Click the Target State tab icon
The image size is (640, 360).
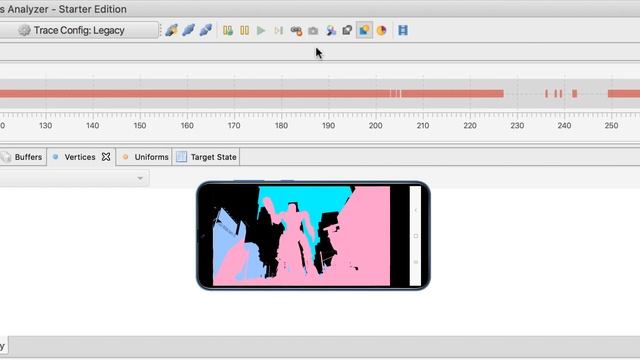182,157
